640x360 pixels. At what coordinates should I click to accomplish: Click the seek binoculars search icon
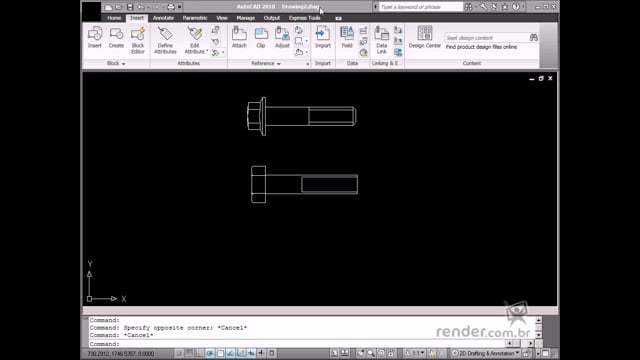point(533,38)
